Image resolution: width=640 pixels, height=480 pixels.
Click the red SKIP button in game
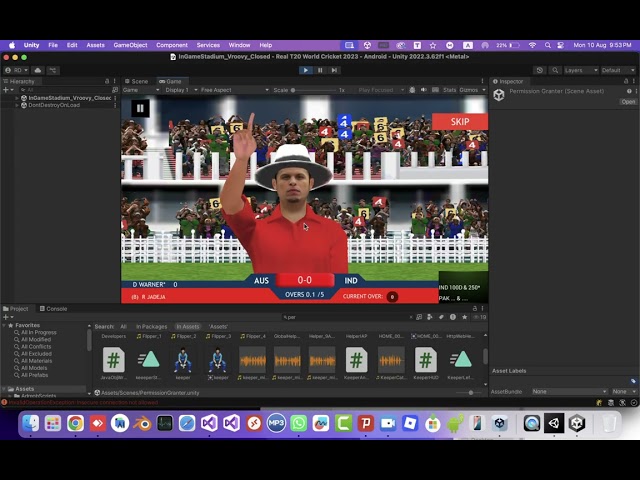(460, 122)
